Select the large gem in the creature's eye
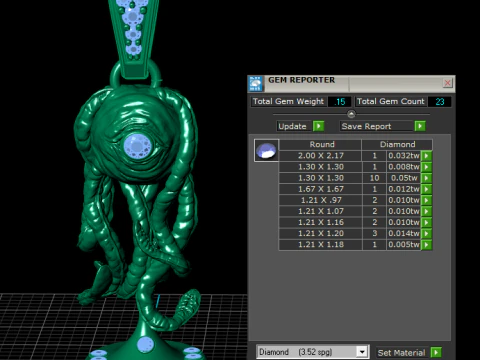Image resolution: width=480 pixels, height=360 pixels. pos(137,146)
